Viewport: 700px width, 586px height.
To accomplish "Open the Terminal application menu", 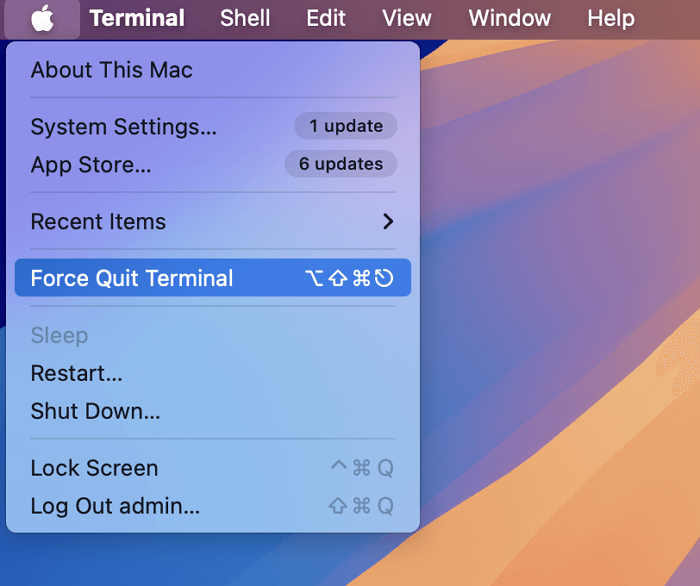I will point(137,19).
